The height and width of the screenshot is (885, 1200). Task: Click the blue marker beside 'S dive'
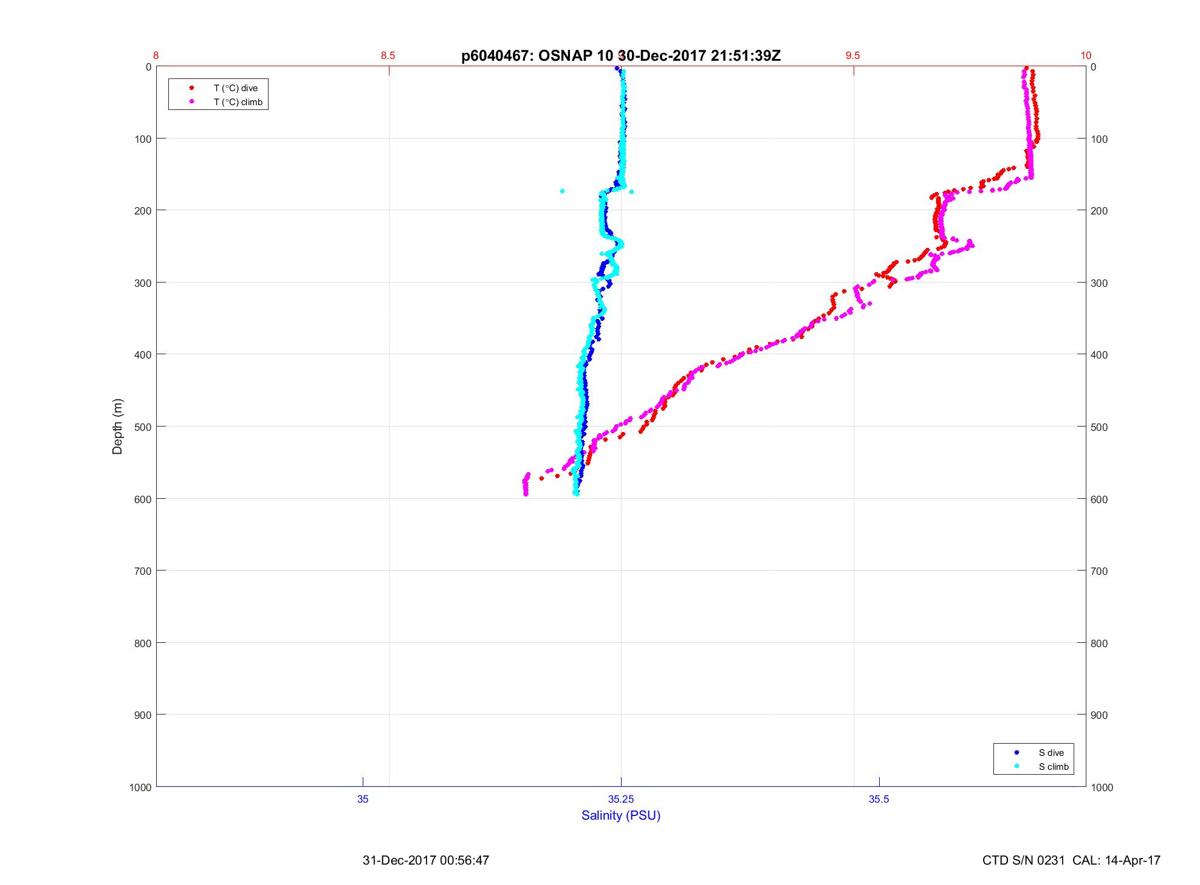coord(1016,752)
